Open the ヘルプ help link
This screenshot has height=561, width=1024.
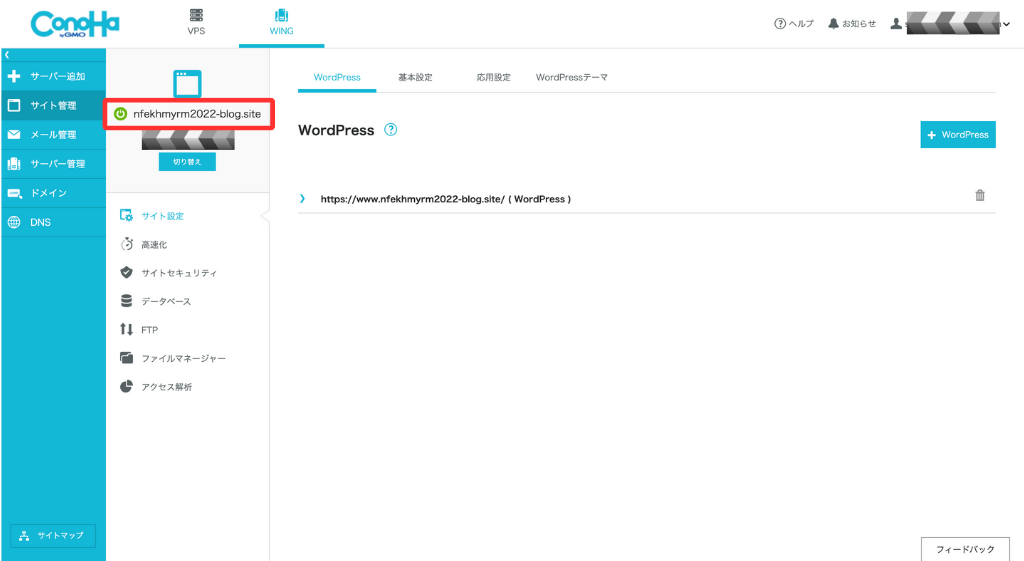(793, 24)
